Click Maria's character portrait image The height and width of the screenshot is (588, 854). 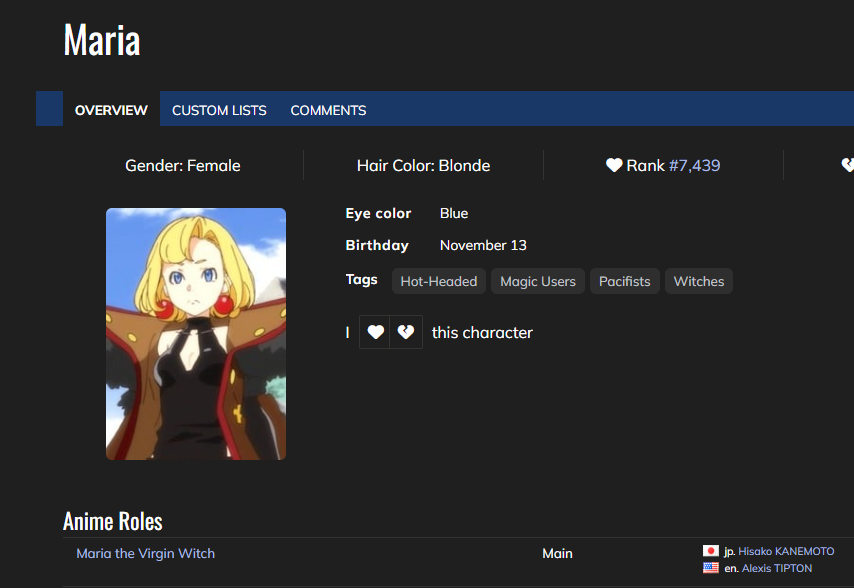[196, 334]
